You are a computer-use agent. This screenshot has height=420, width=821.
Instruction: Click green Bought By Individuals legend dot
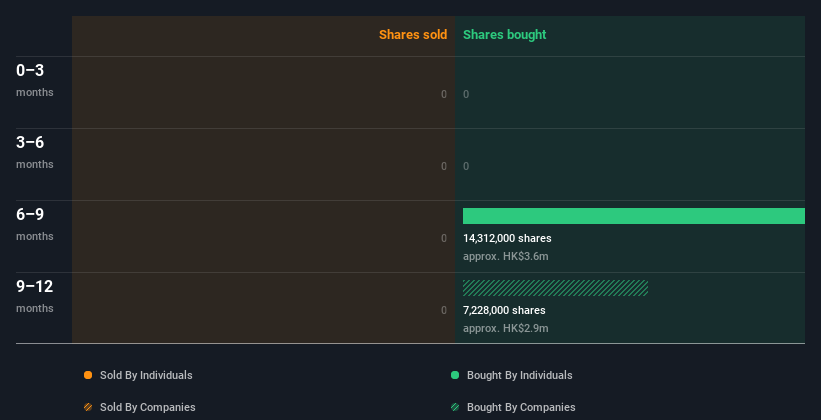pos(455,375)
